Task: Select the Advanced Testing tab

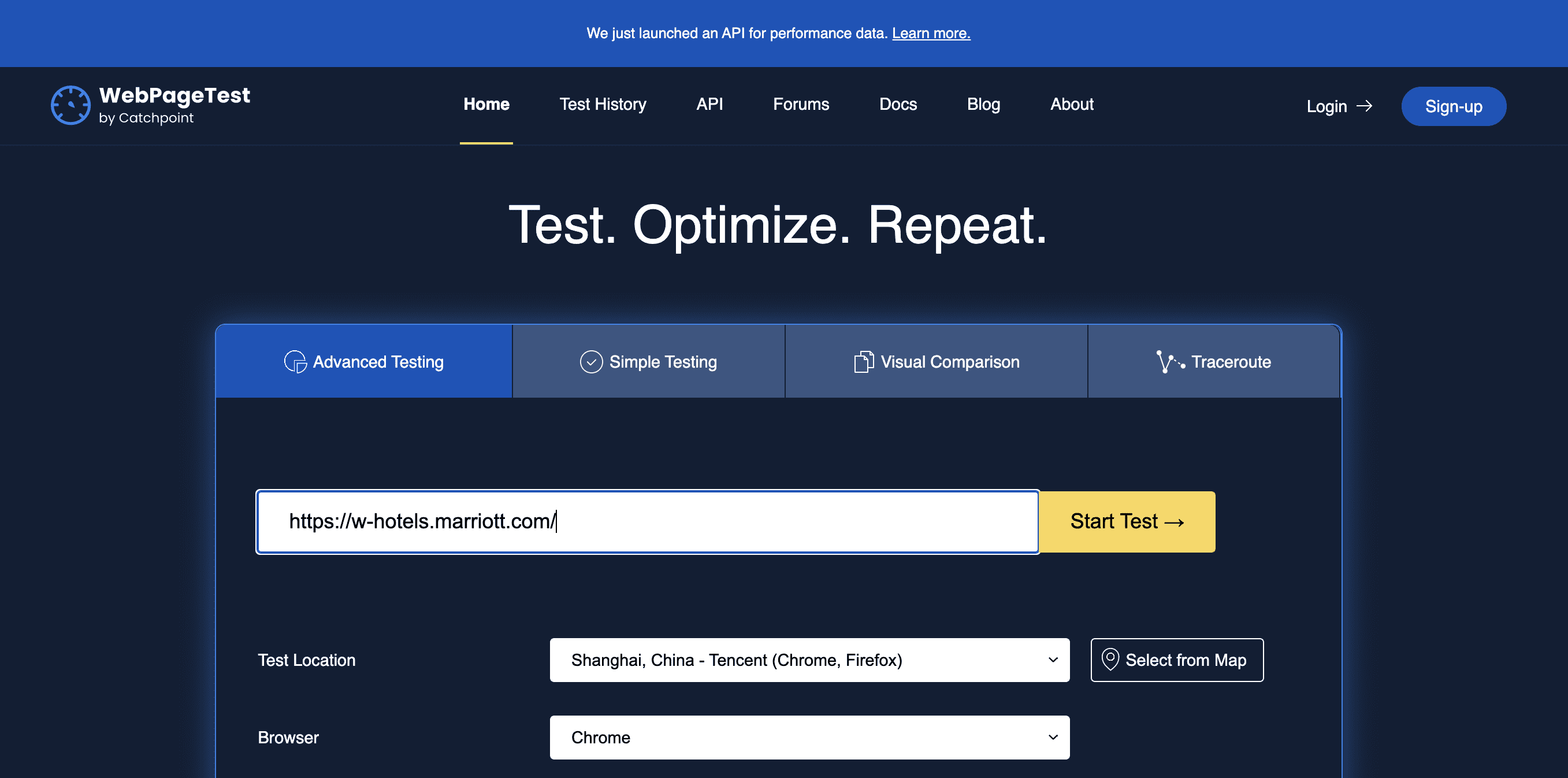Action: (364, 362)
